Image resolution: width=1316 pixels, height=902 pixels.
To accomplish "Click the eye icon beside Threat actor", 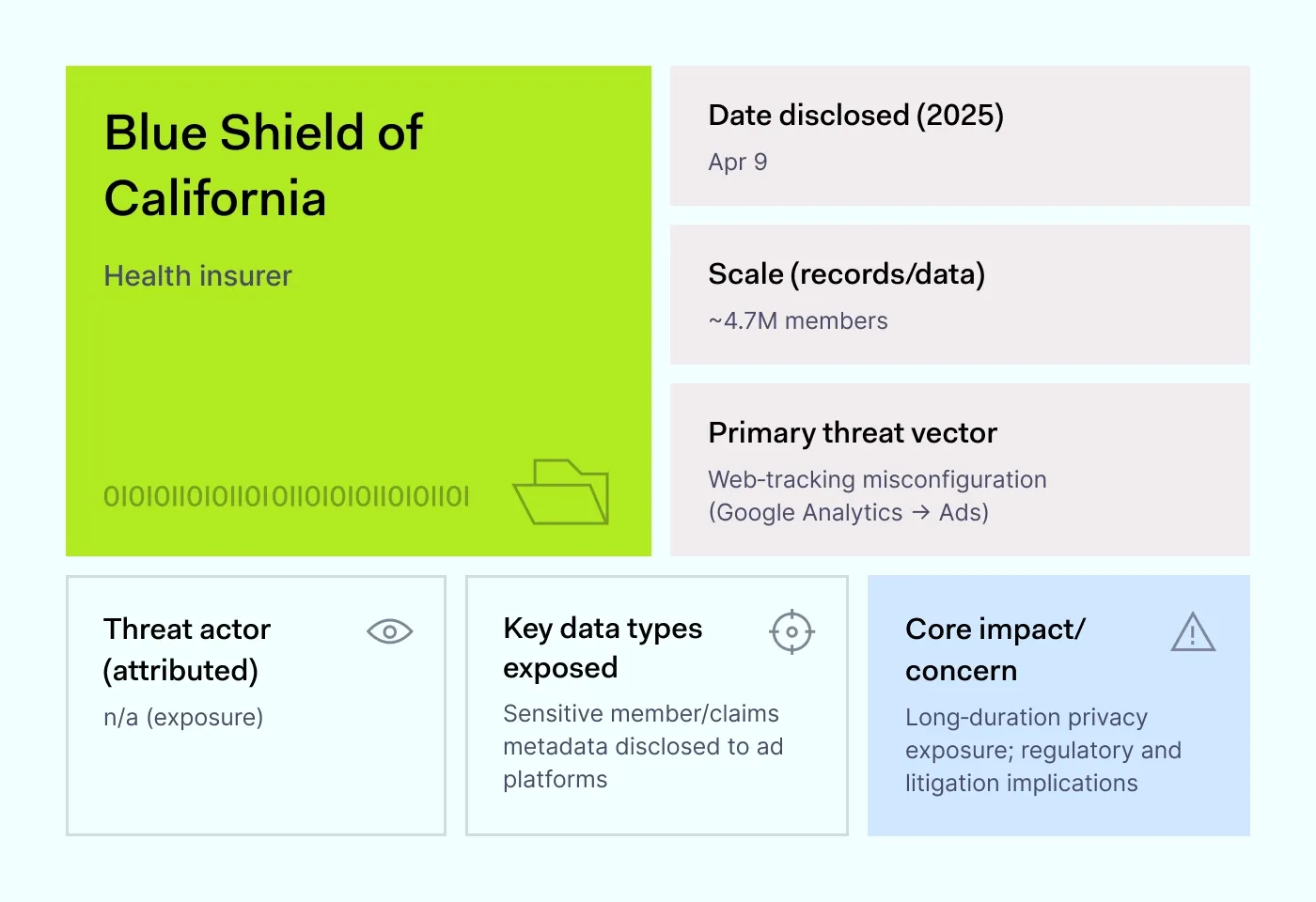I will 389,632.
